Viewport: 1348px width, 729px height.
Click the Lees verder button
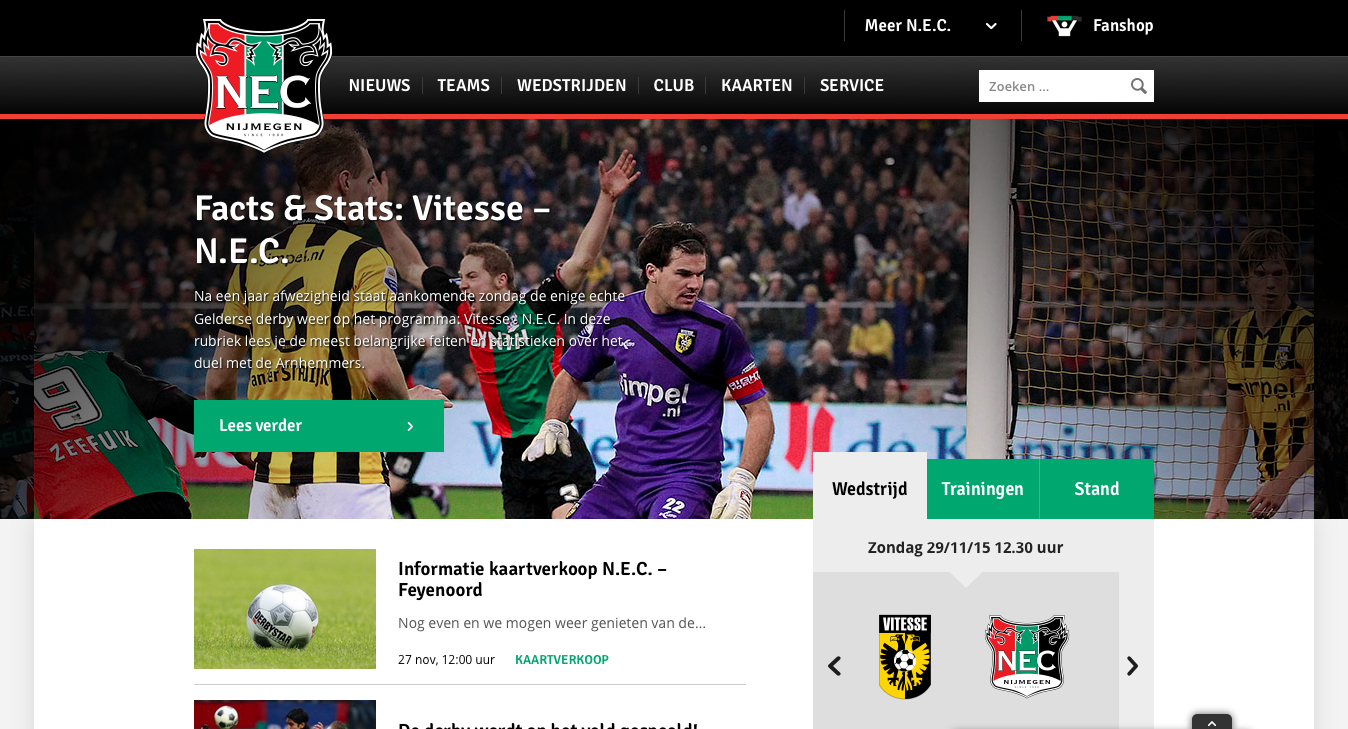pos(318,426)
